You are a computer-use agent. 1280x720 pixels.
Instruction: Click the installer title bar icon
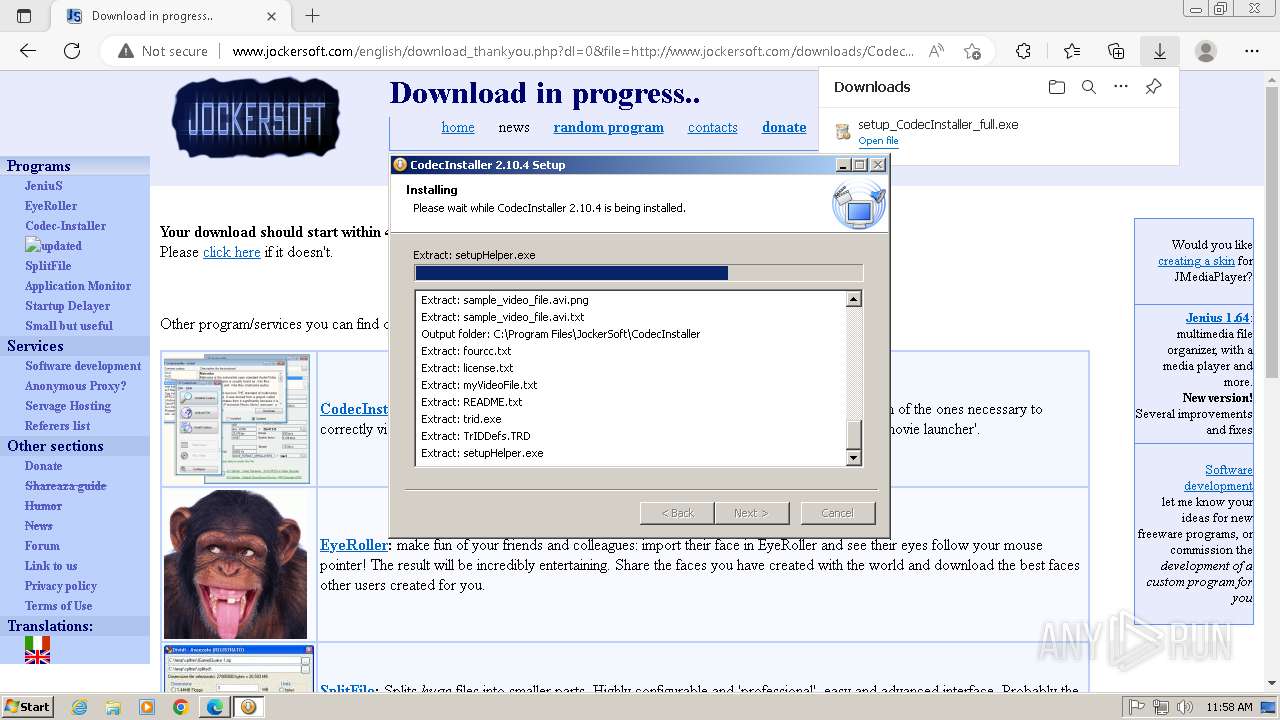click(x=400, y=165)
